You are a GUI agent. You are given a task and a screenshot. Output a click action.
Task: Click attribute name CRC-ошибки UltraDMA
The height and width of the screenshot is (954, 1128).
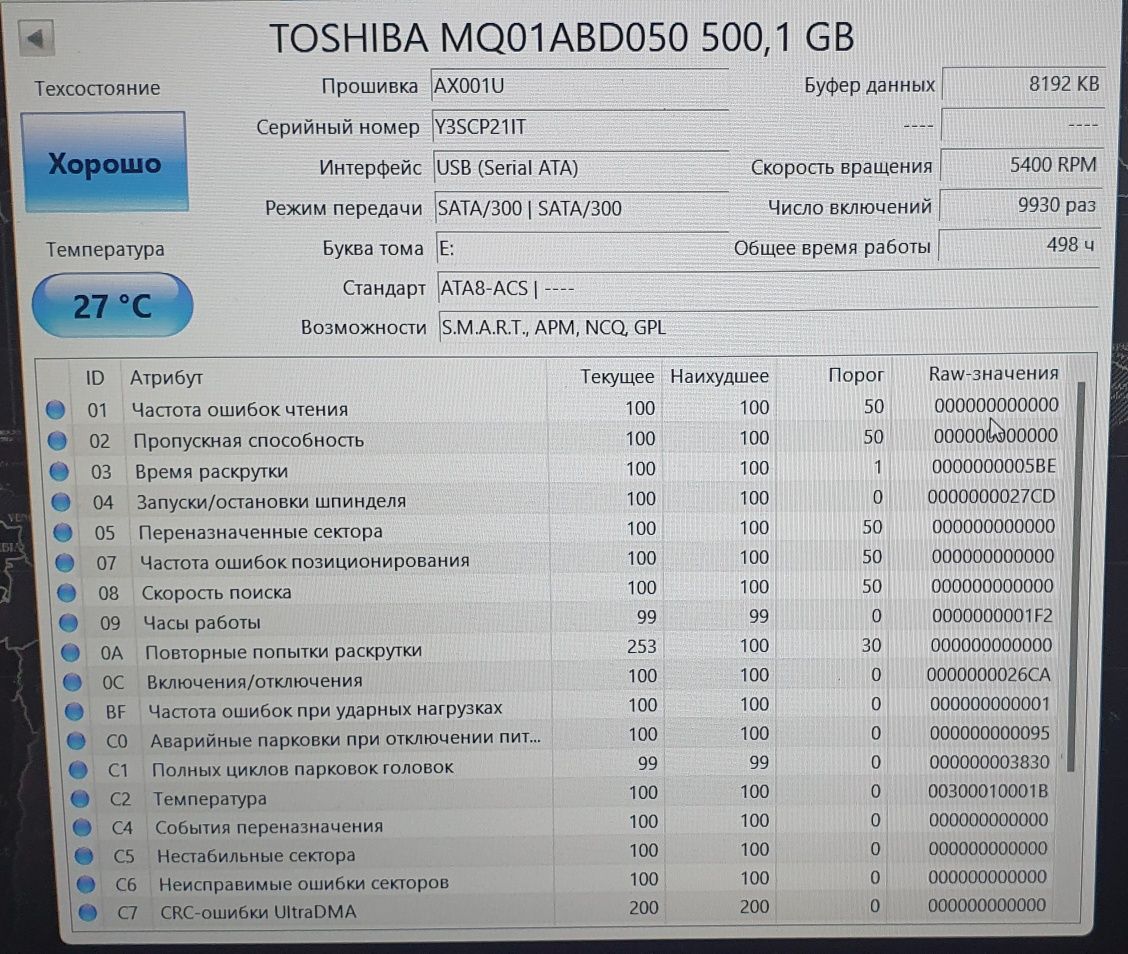[258, 912]
